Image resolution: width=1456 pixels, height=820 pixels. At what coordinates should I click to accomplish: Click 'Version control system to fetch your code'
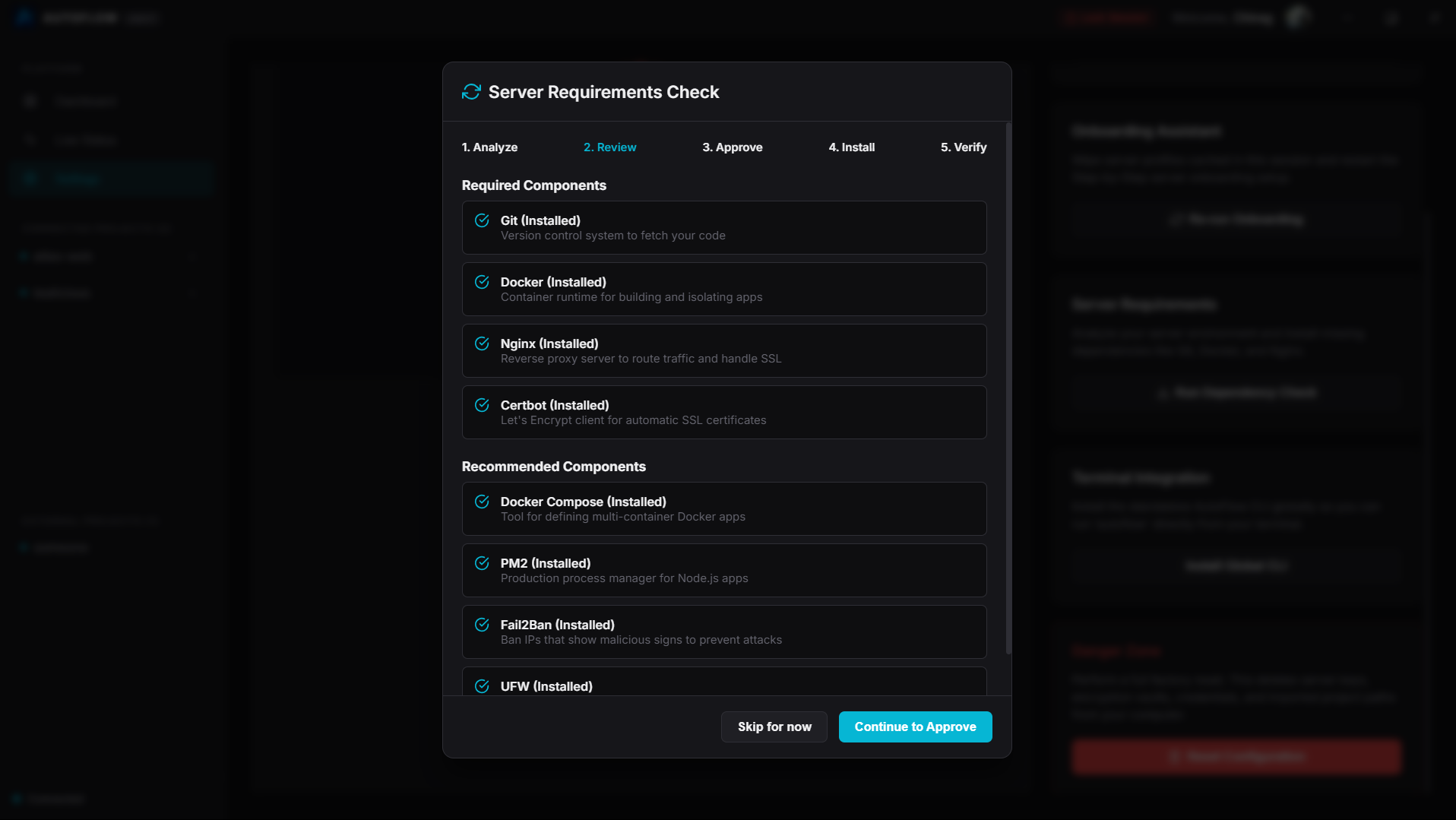(613, 236)
